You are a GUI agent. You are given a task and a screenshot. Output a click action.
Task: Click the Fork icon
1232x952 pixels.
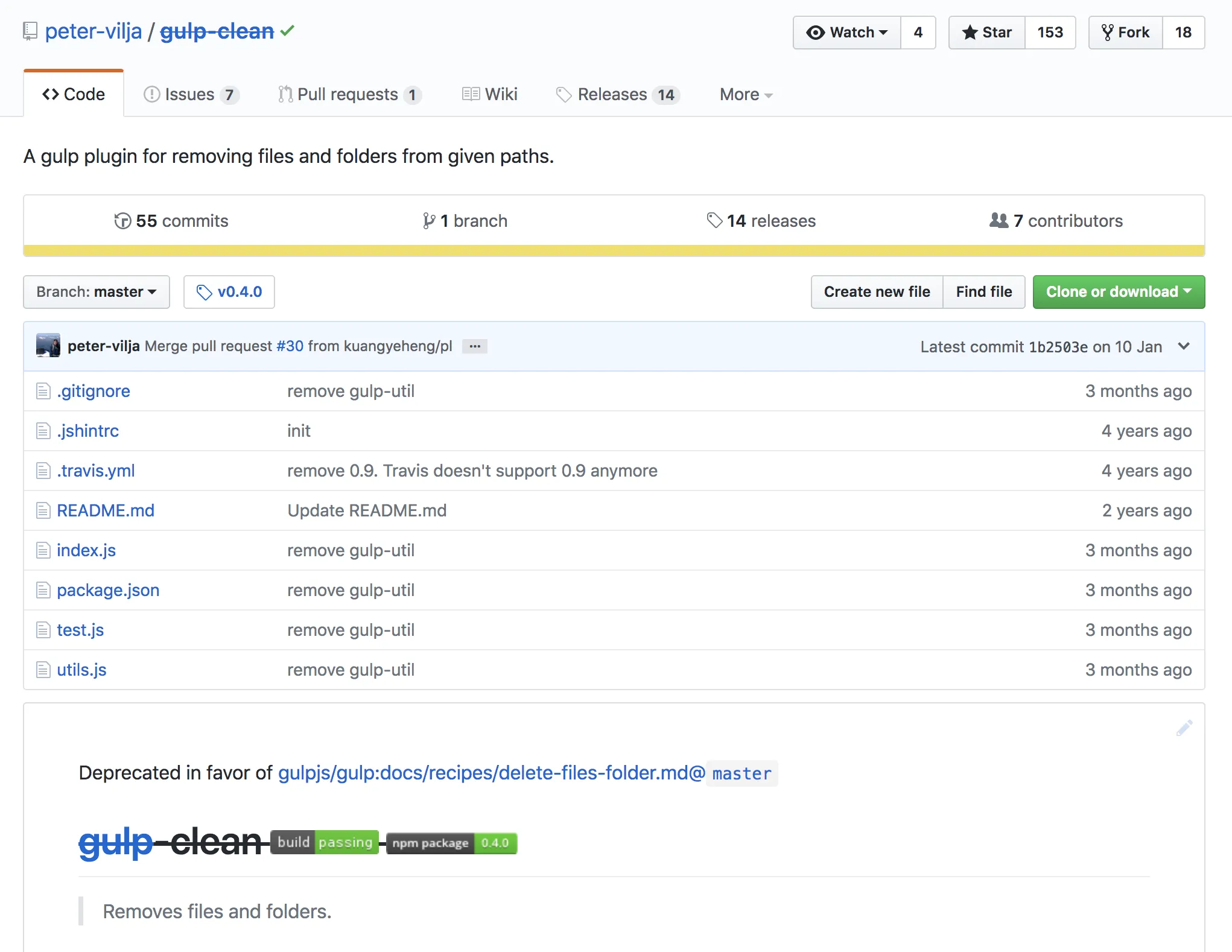[x=1108, y=32]
